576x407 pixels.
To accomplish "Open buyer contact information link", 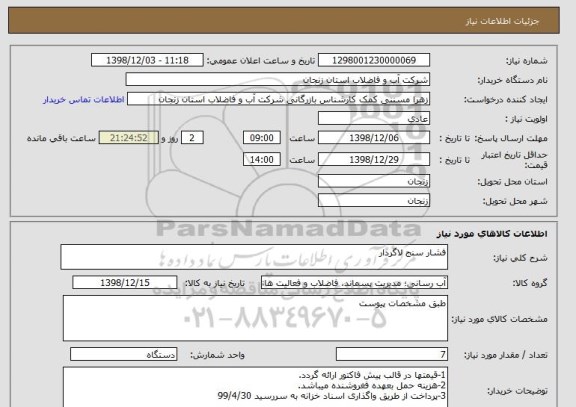I will [84, 100].
